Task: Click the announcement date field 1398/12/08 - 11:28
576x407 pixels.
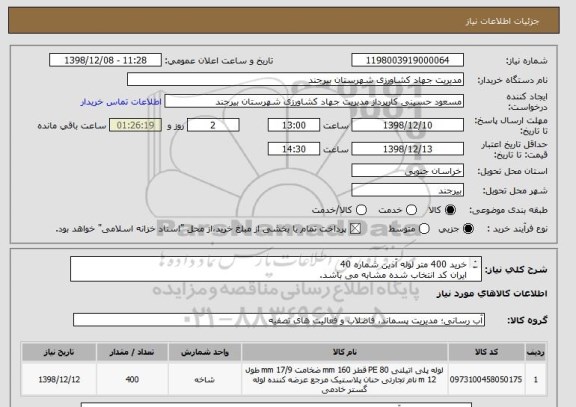Action: pos(105,60)
